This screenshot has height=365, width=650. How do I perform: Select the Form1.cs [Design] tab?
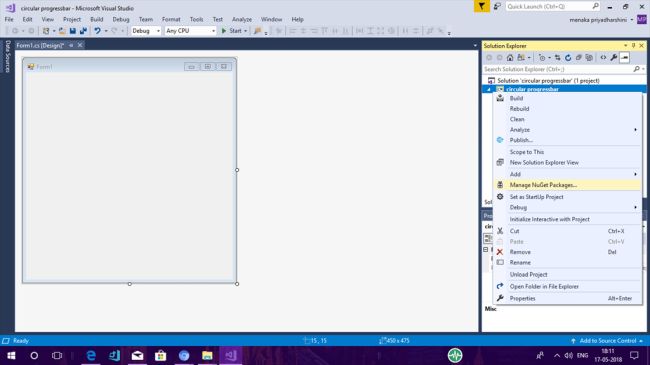coord(40,45)
